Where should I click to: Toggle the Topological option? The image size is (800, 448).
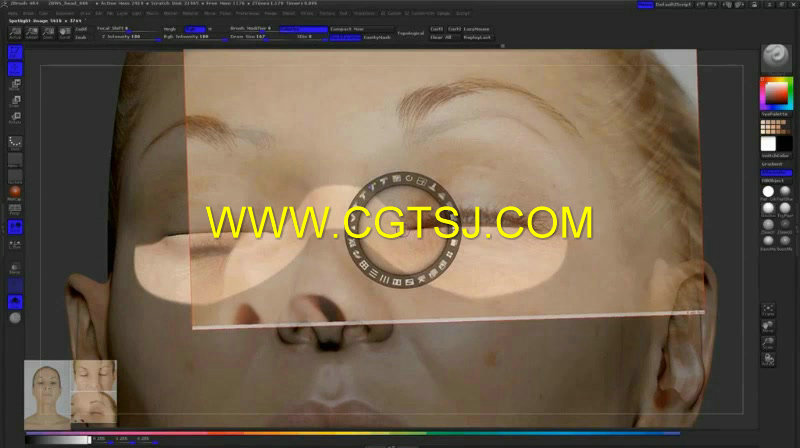(x=411, y=33)
